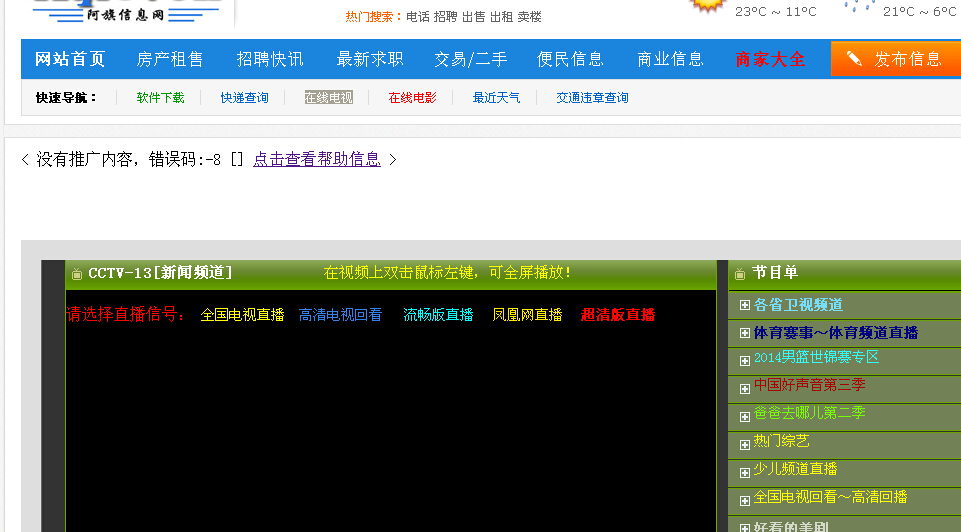Image resolution: width=961 pixels, height=532 pixels.
Task: Expand the 中国好声音第三季 list
Action: 744,388
